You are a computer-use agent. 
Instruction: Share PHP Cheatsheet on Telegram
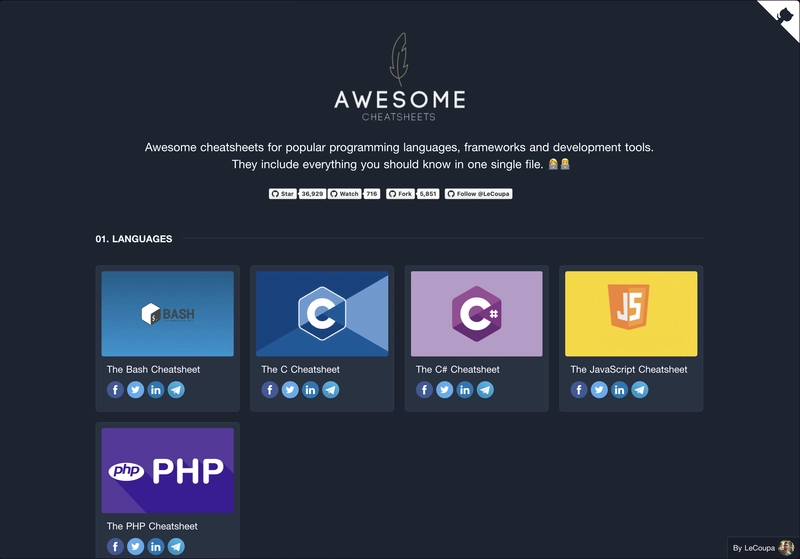(x=176, y=546)
